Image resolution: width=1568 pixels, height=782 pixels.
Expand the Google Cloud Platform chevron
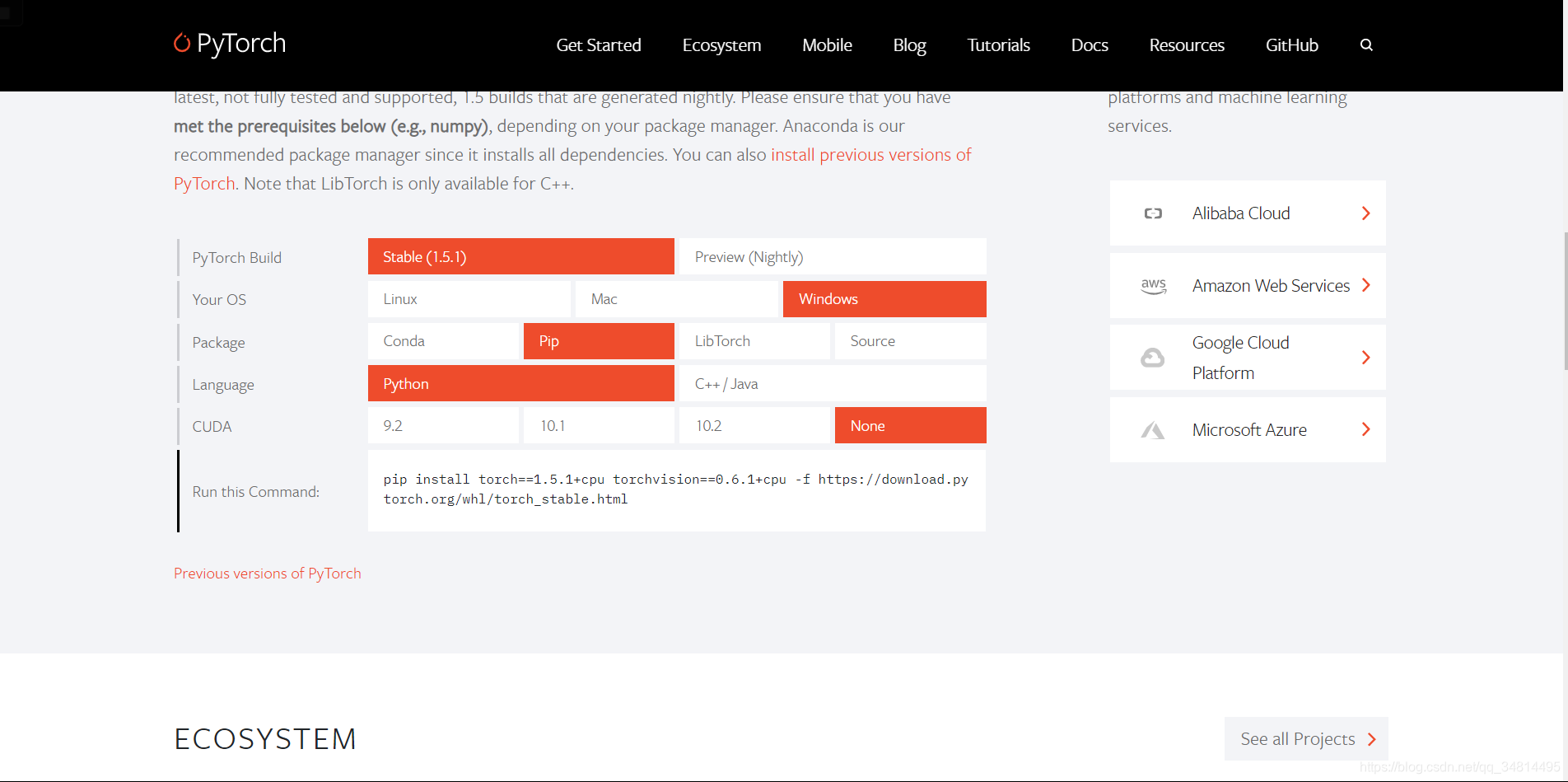tap(1365, 358)
